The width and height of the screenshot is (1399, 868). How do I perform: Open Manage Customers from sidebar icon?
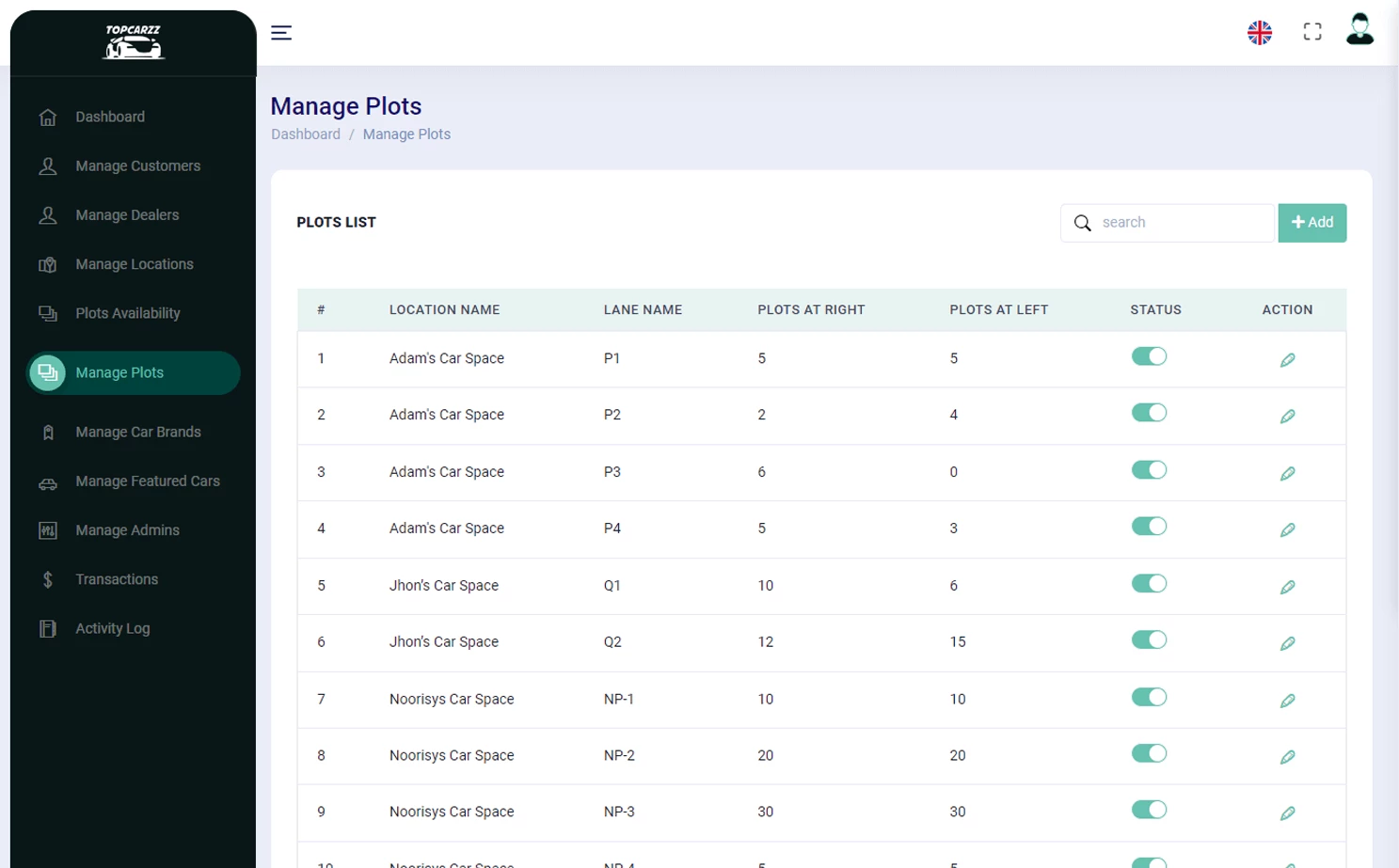click(x=47, y=166)
